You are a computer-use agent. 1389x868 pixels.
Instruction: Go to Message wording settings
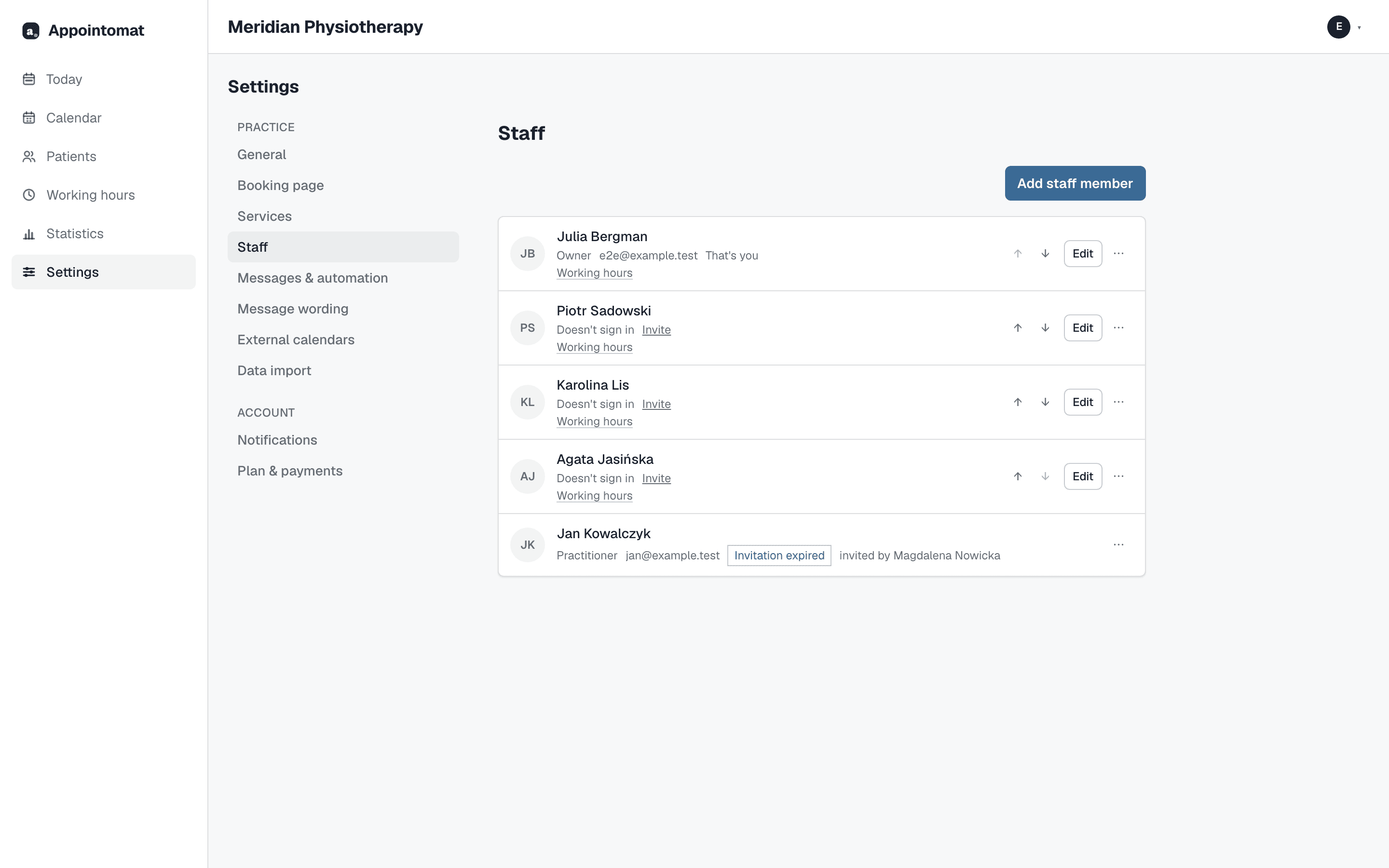(343, 309)
